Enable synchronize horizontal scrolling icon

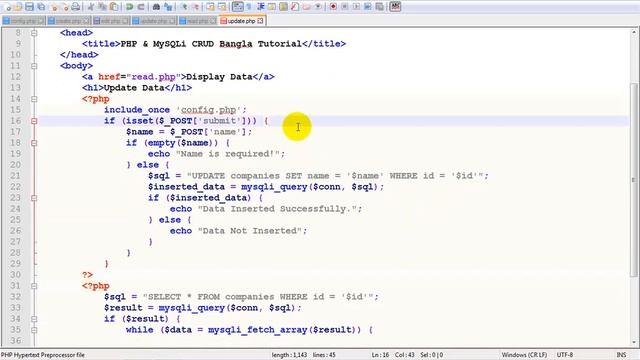pyautogui.click(x=222, y=7)
